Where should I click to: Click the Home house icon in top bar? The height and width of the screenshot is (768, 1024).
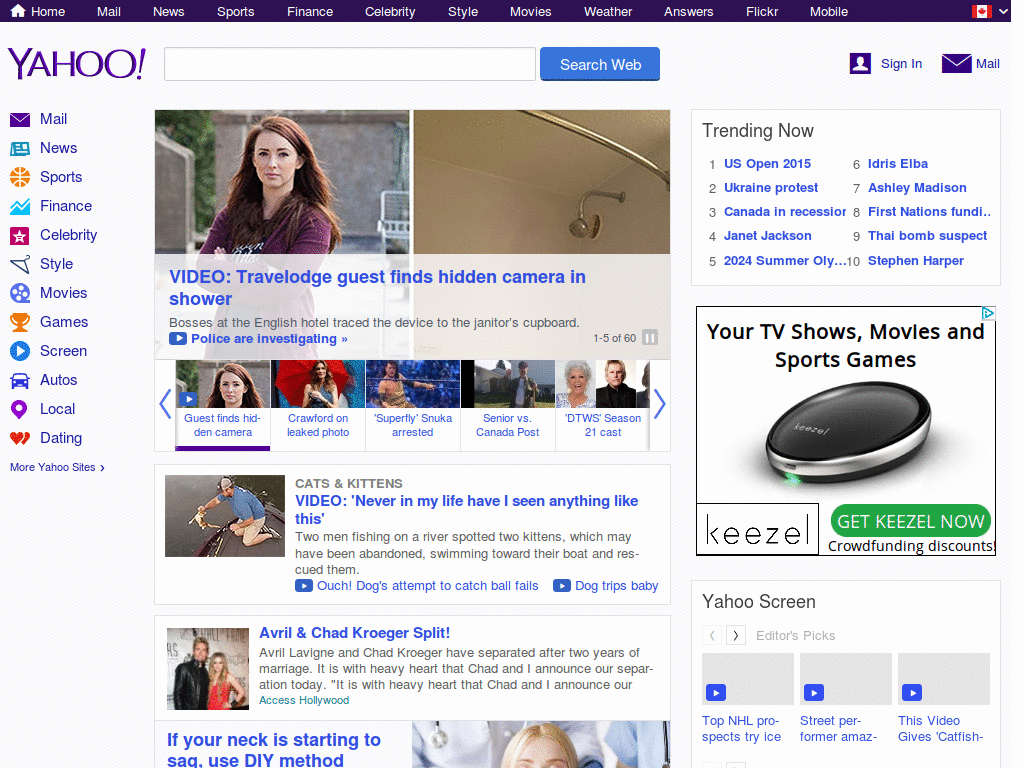[18, 10]
